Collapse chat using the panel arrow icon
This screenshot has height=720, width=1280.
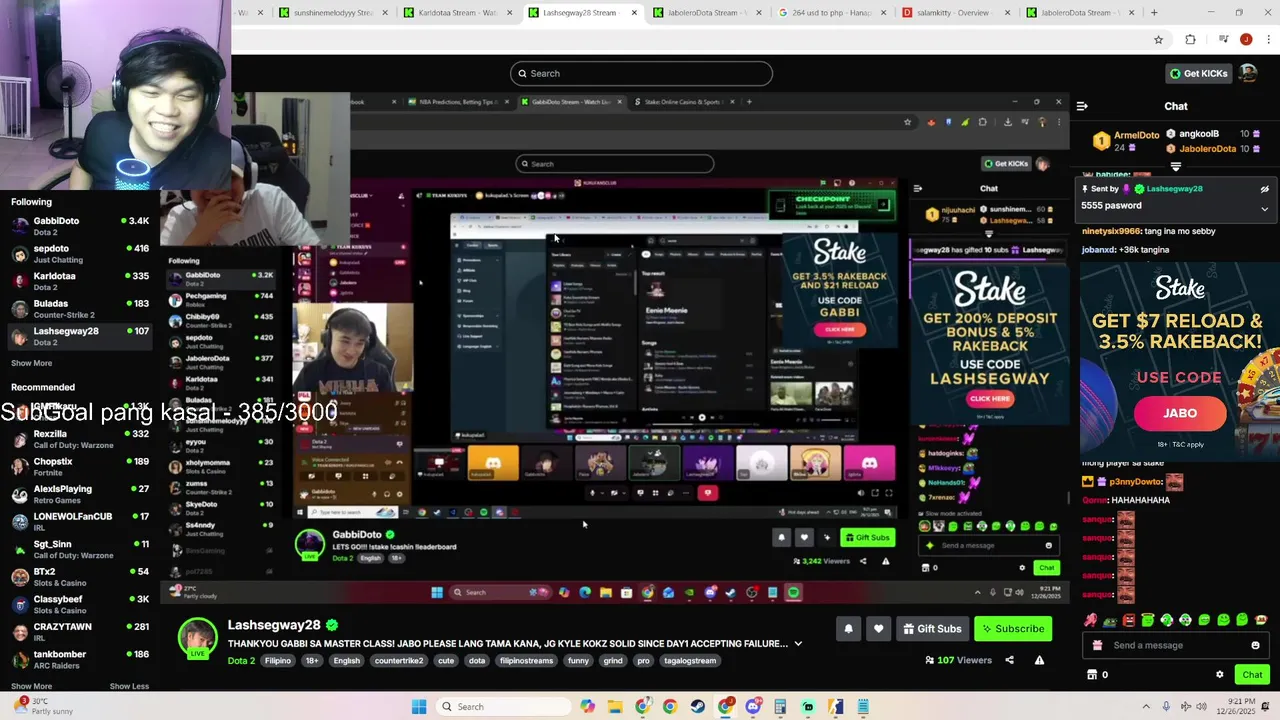[1082, 106]
